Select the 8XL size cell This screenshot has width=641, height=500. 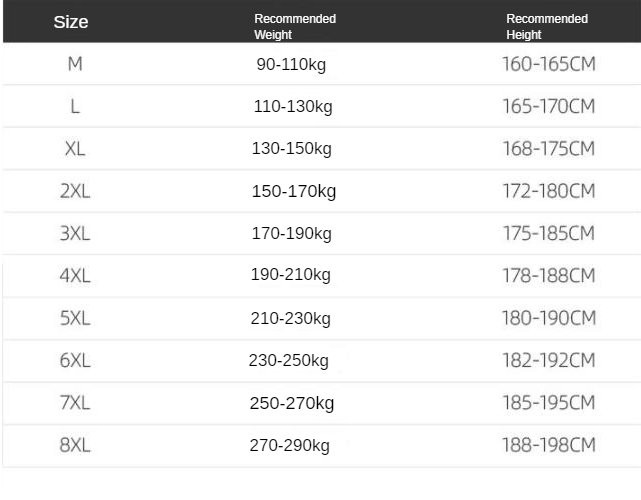75,445
